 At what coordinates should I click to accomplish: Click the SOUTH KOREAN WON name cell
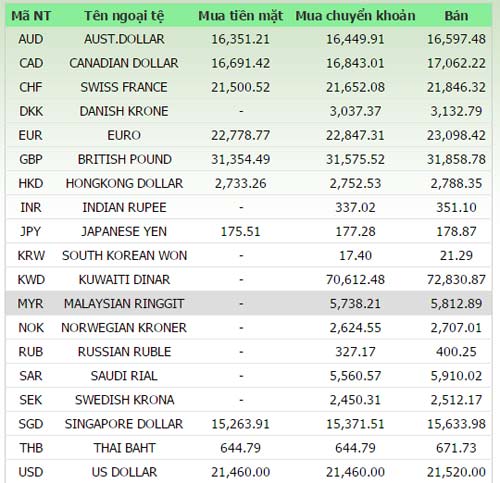click(x=124, y=255)
